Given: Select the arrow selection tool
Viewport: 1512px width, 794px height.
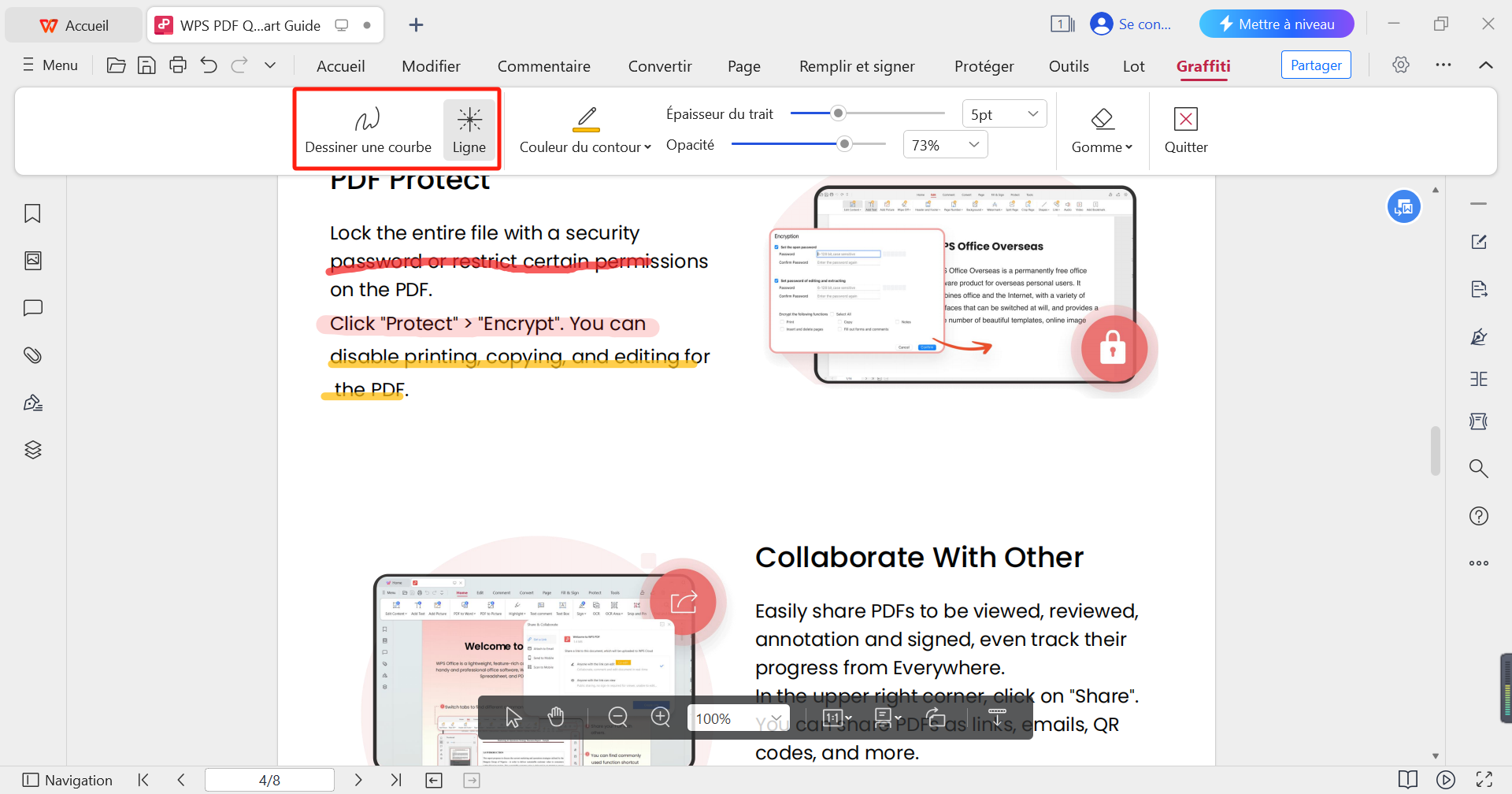Looking at the screenshot, I should 513,717.
